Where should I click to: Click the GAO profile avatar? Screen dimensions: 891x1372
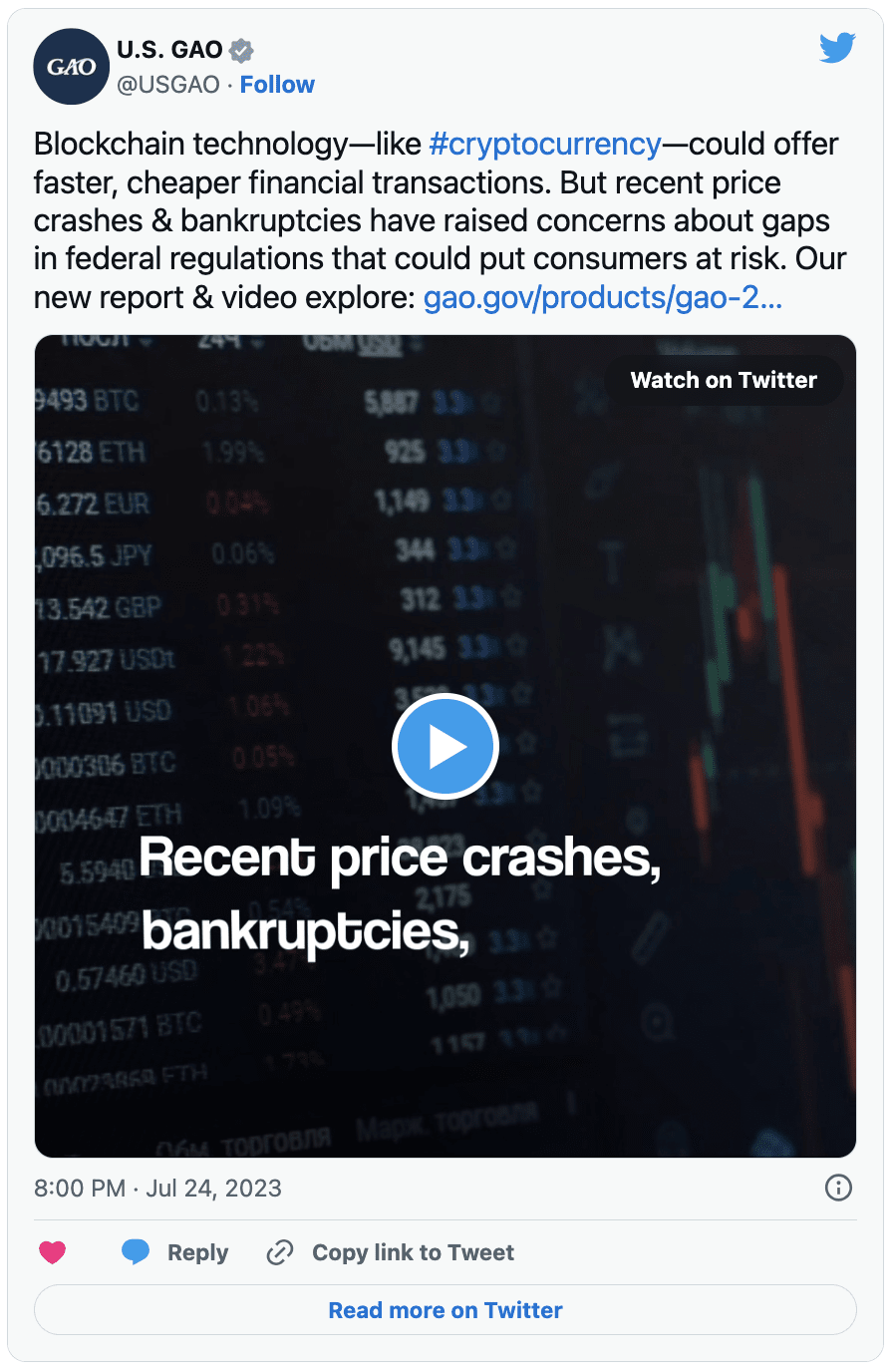click(71, 67)
